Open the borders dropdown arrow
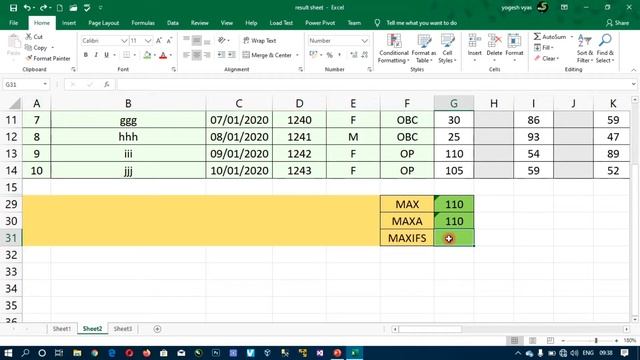The width and height of the screenshot is (640, 360). 135,55
